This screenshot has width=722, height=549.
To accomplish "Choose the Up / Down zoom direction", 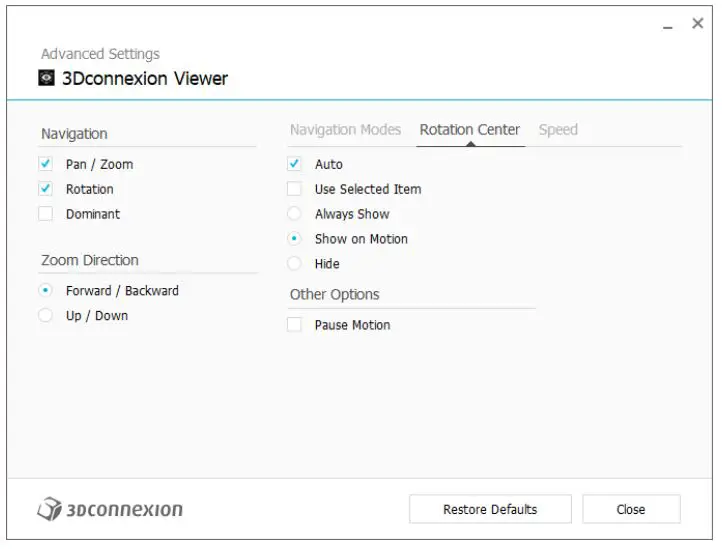I will point(46,316).
